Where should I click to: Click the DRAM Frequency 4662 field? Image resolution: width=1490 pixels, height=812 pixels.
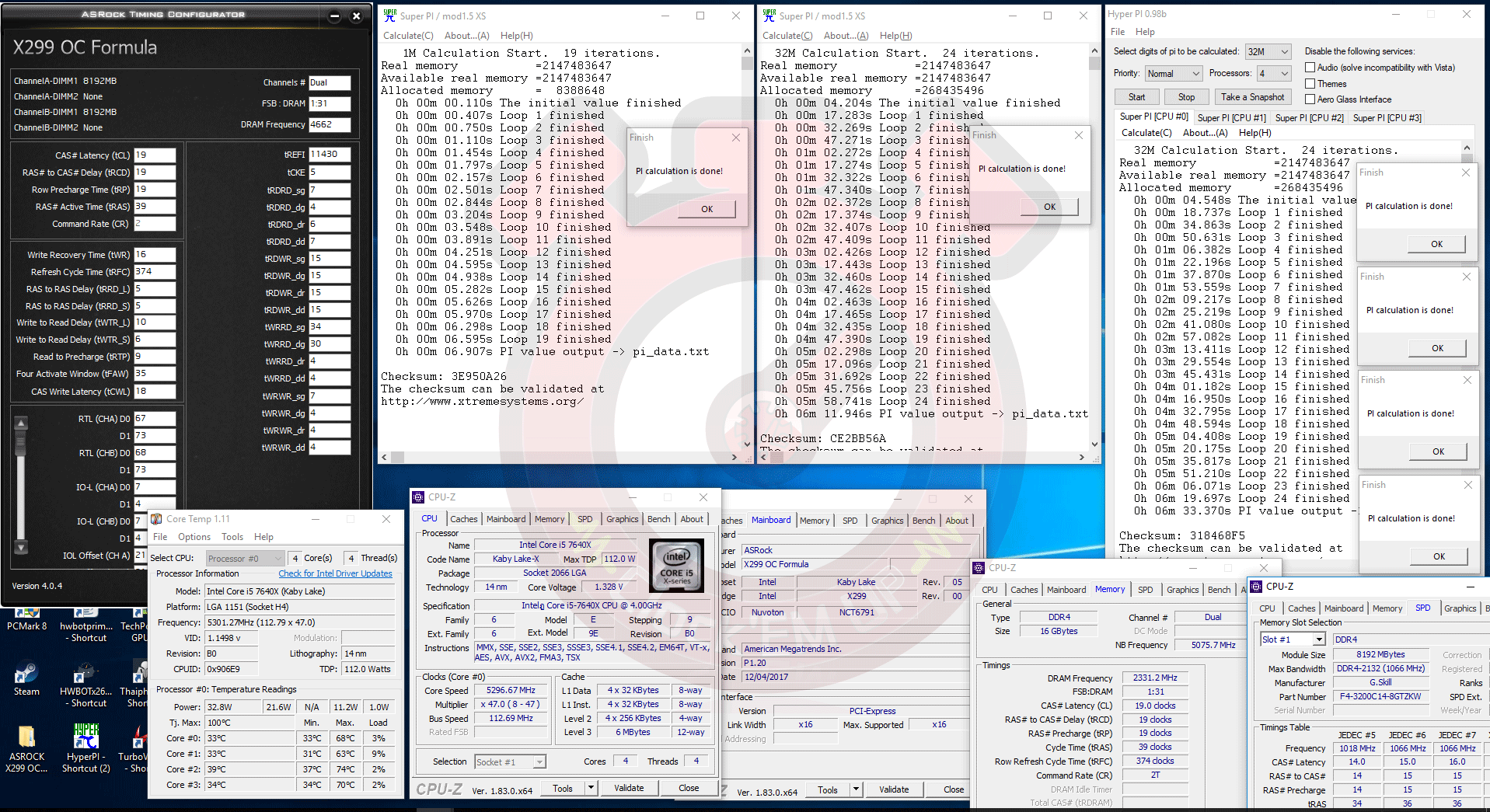pyautogui.click(x=330, y=124)
